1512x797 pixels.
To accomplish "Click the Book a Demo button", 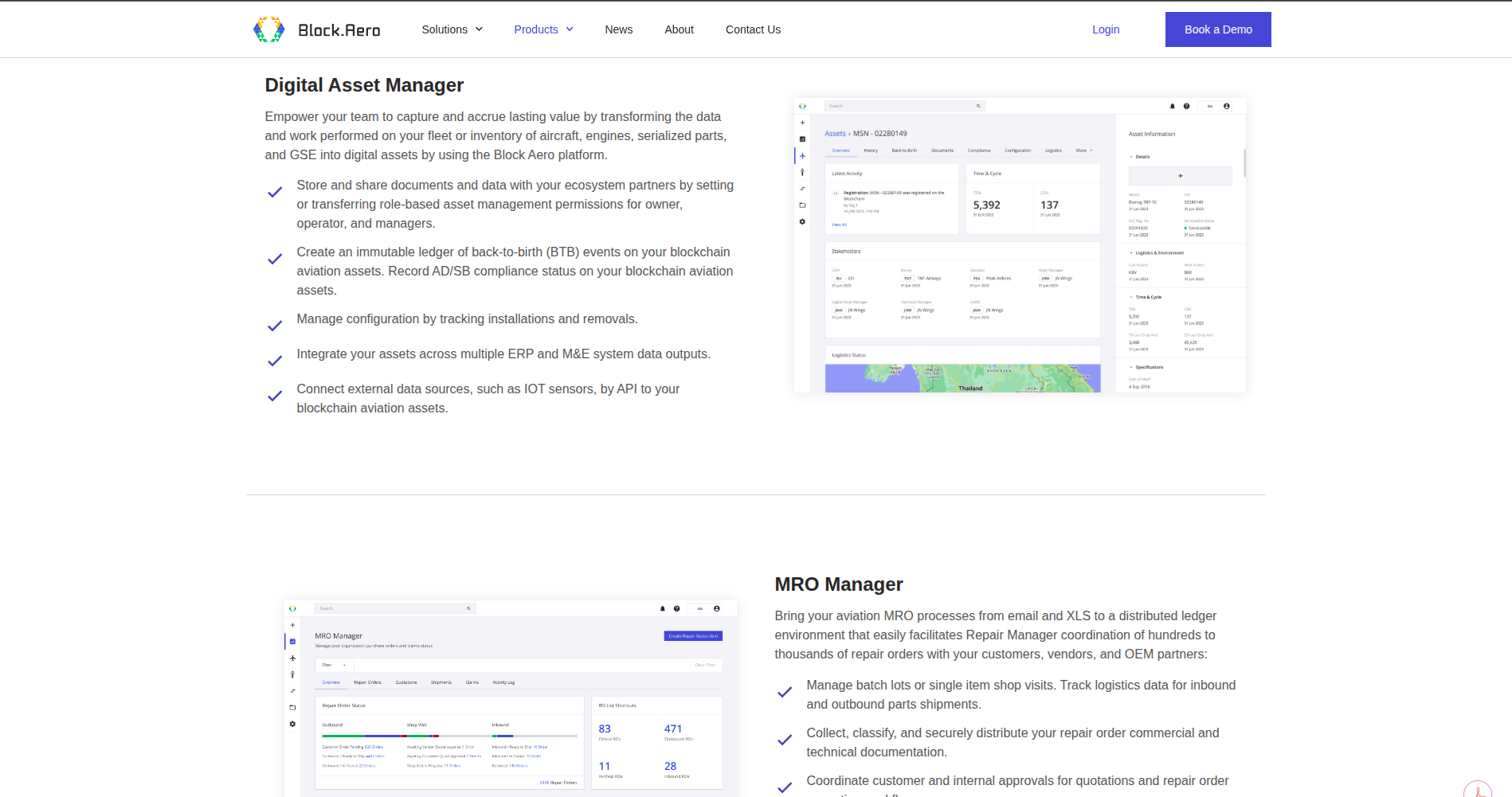I will [1218, 29].
